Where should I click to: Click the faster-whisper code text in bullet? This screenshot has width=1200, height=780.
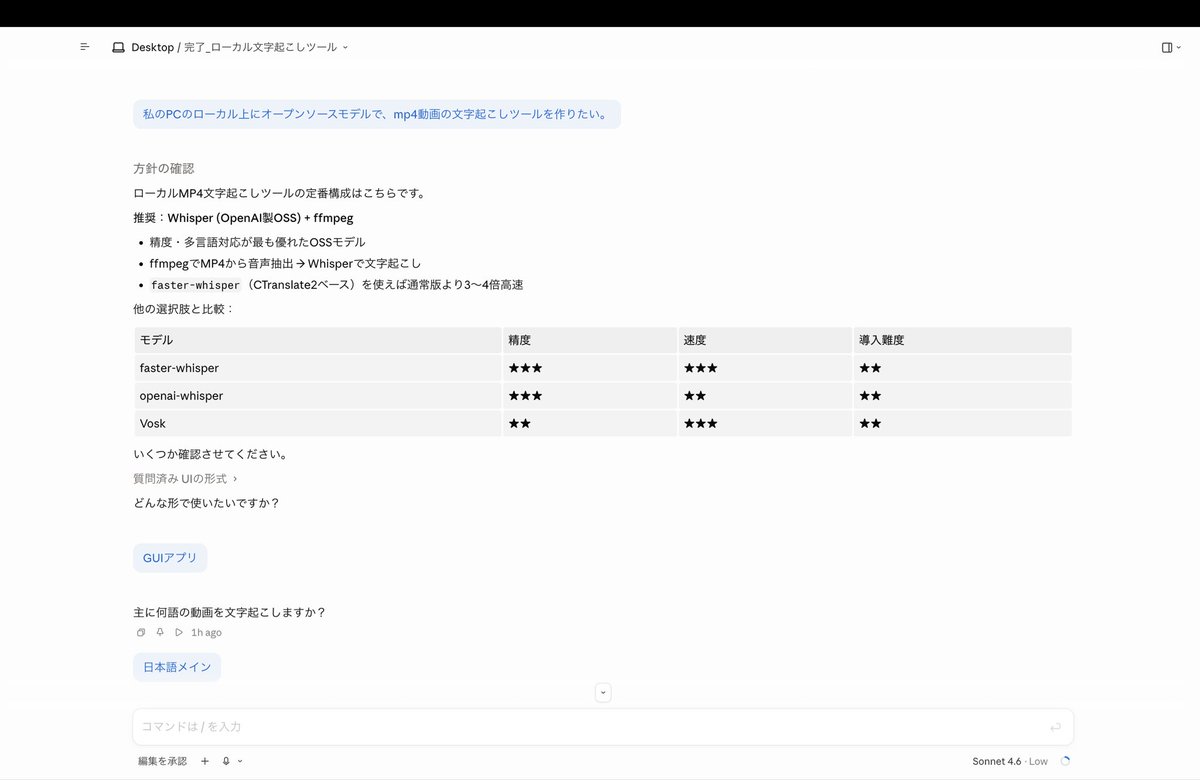pyautogui.click(x=195, y=285)
